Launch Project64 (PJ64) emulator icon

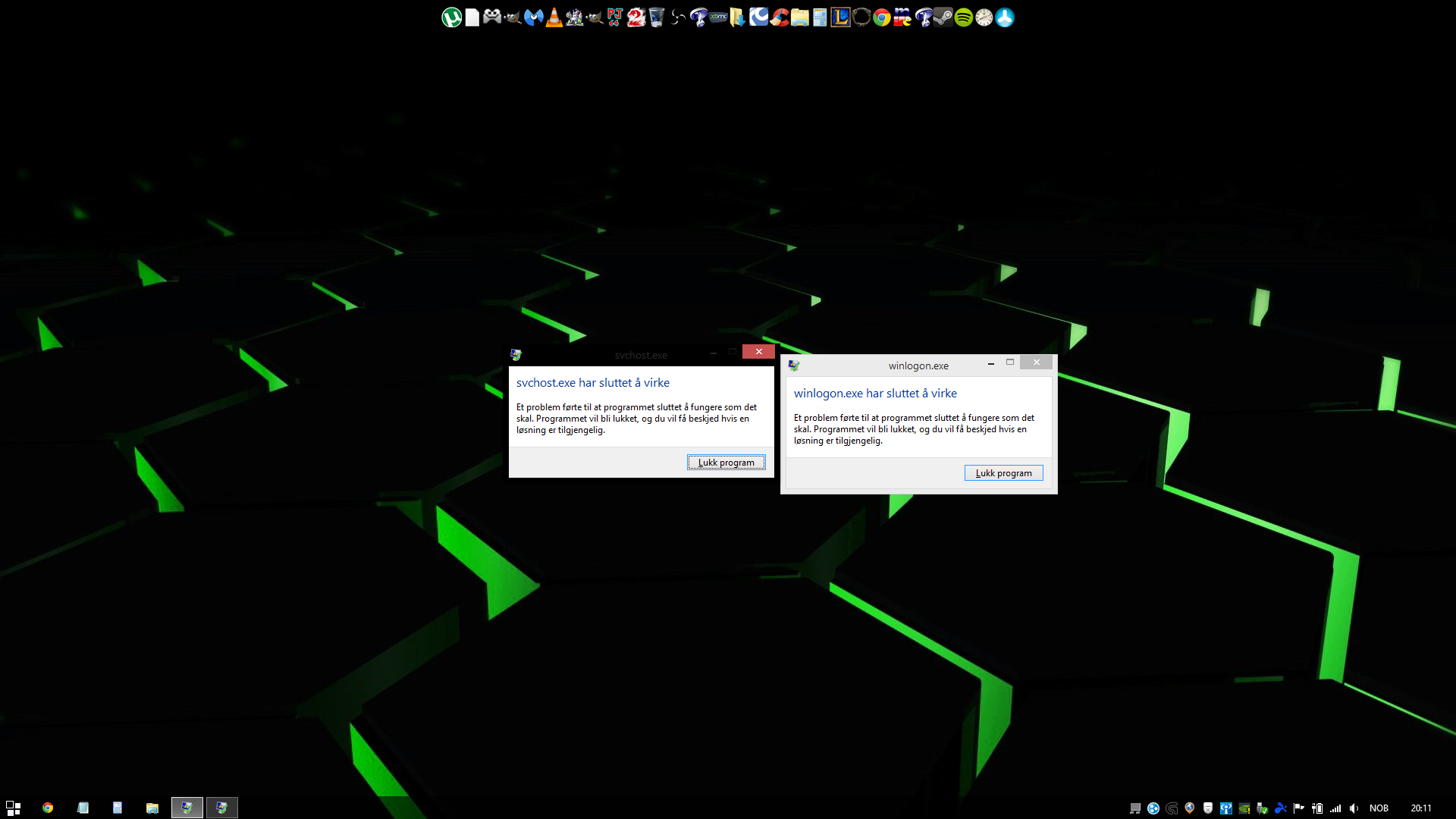click(615, 17)
